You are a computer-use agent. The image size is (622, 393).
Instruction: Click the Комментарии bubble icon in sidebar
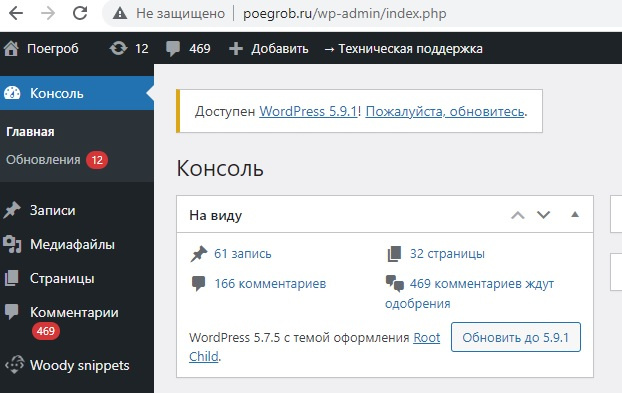click(x=12, y=312)
